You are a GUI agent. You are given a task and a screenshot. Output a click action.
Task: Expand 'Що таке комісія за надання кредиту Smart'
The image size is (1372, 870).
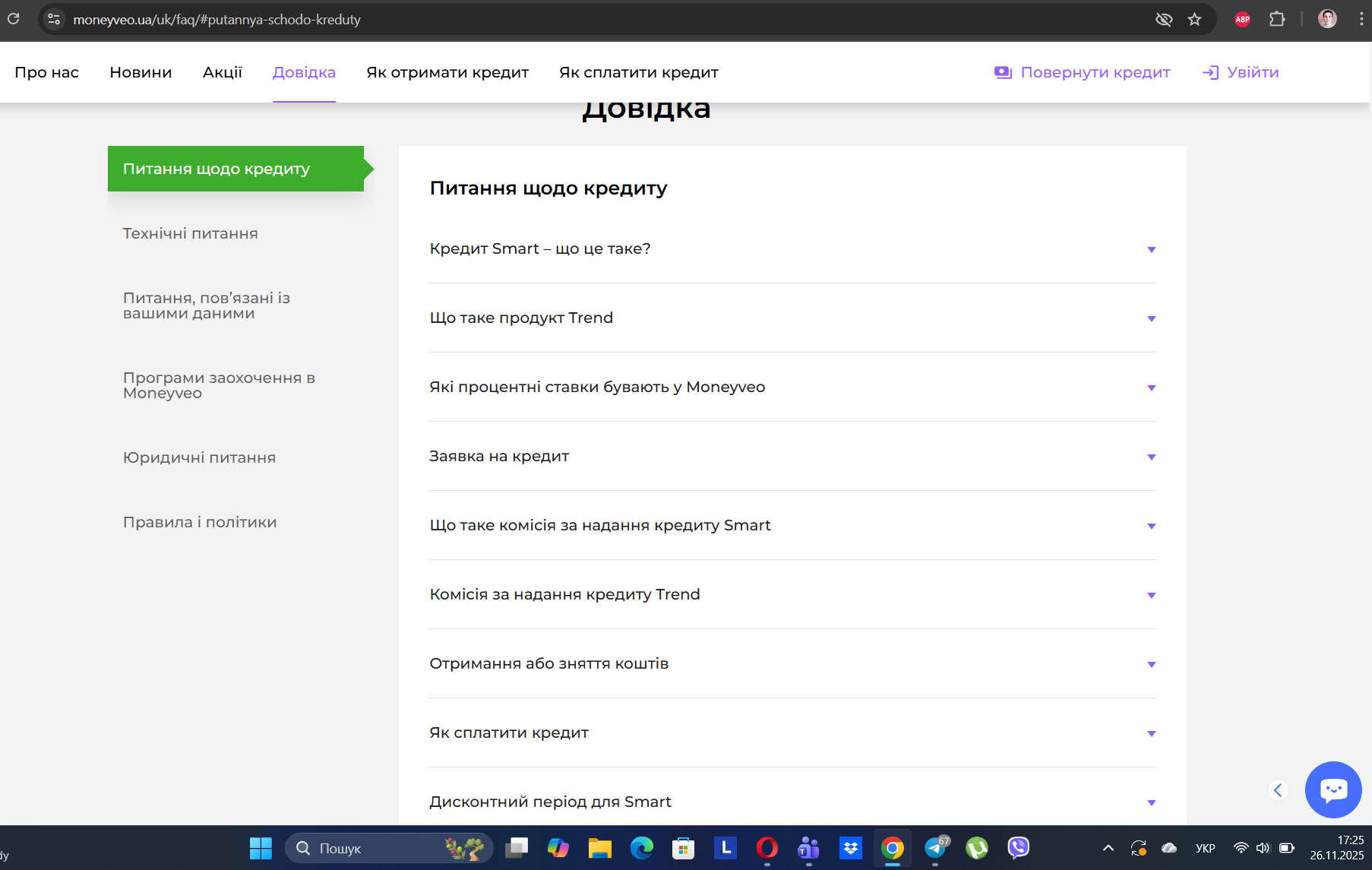click(x=793, y=526)
